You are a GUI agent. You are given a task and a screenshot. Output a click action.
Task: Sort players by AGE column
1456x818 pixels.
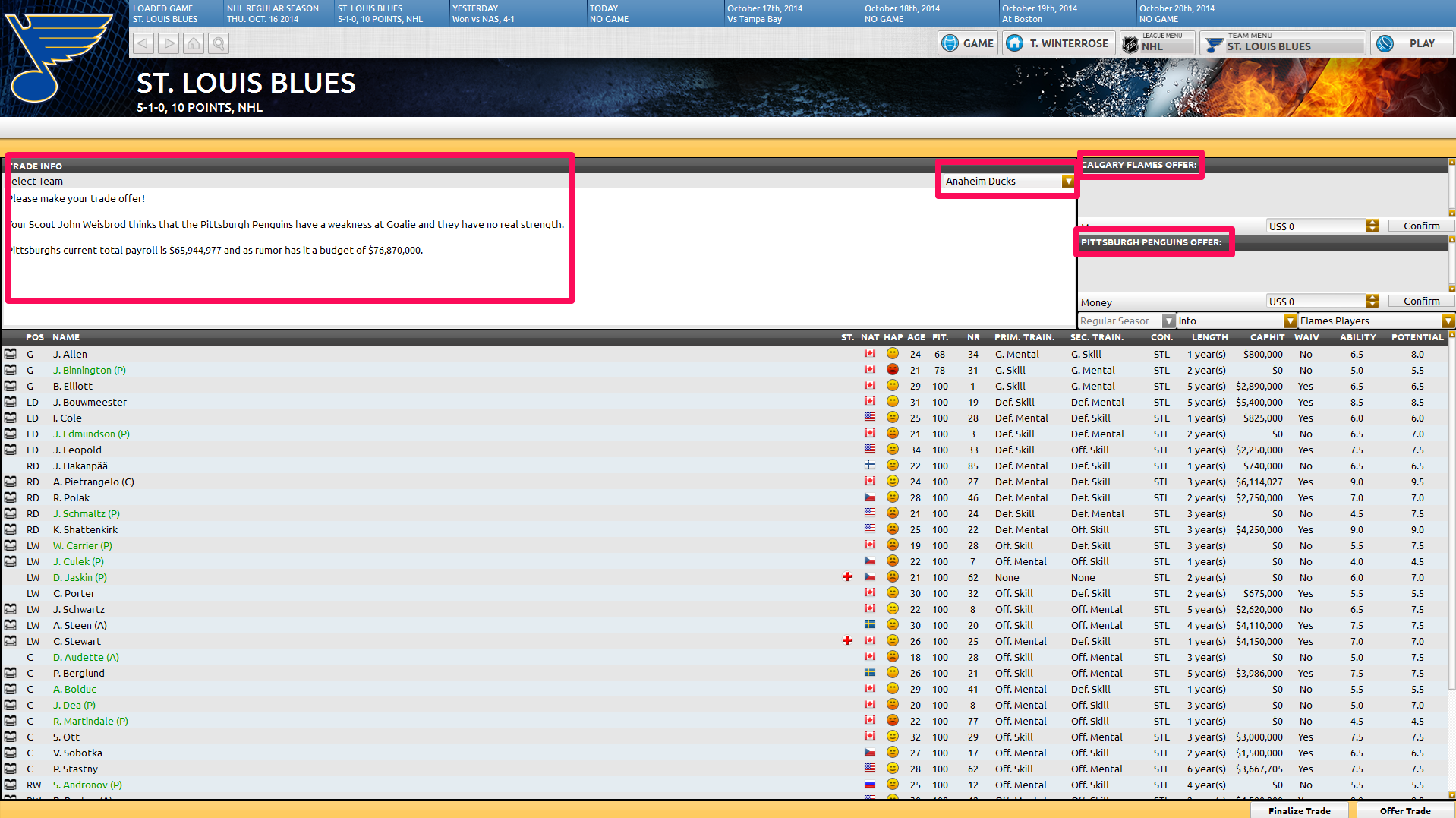coord(916,337)
